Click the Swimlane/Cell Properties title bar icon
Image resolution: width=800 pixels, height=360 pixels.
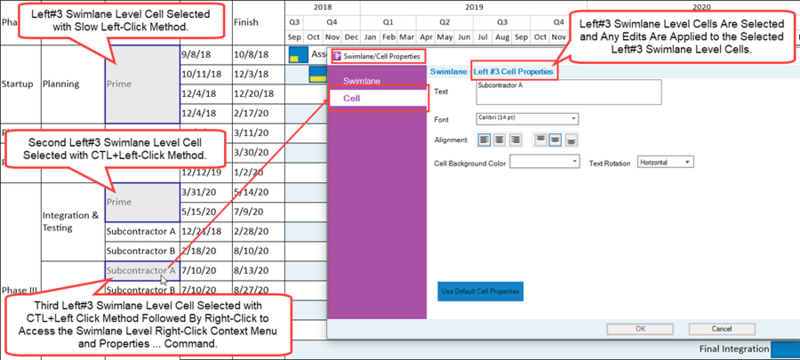coord(337,56)
